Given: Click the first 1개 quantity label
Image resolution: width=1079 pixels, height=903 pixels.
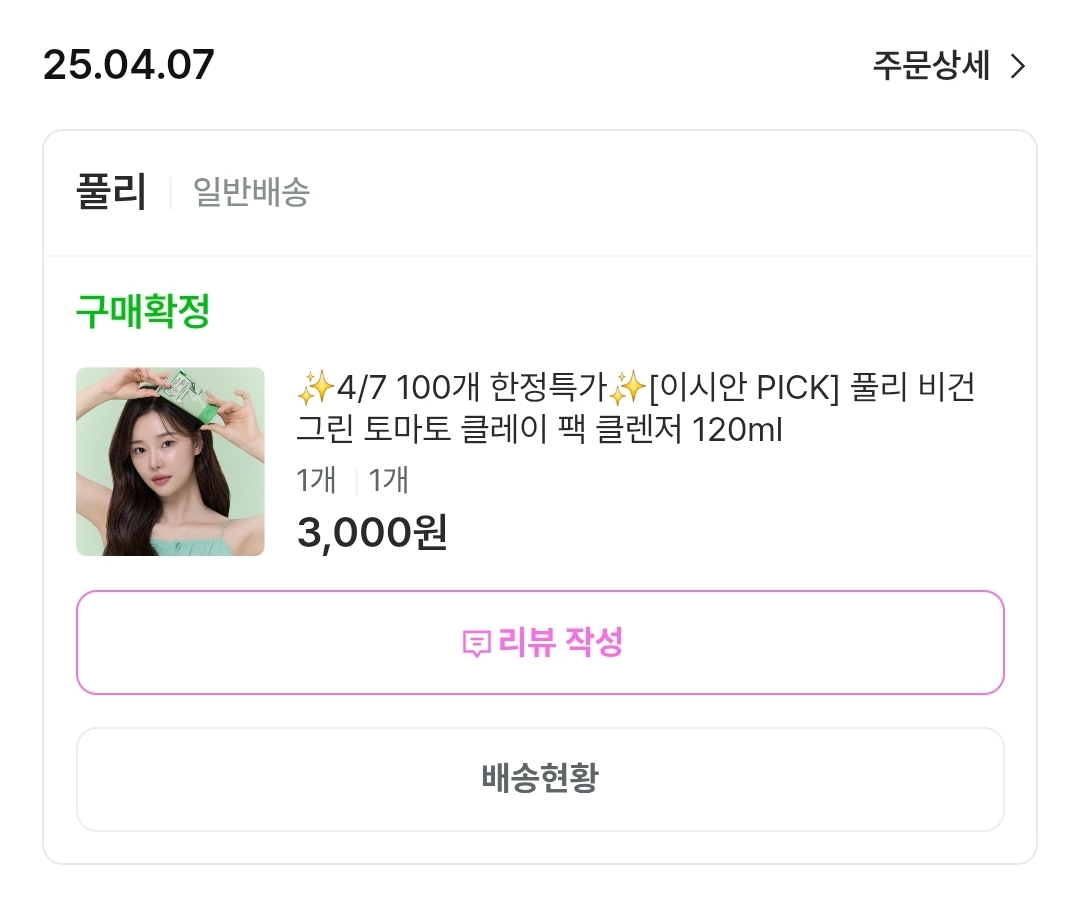Looking at the screenshot, I should tap(317, 481).
